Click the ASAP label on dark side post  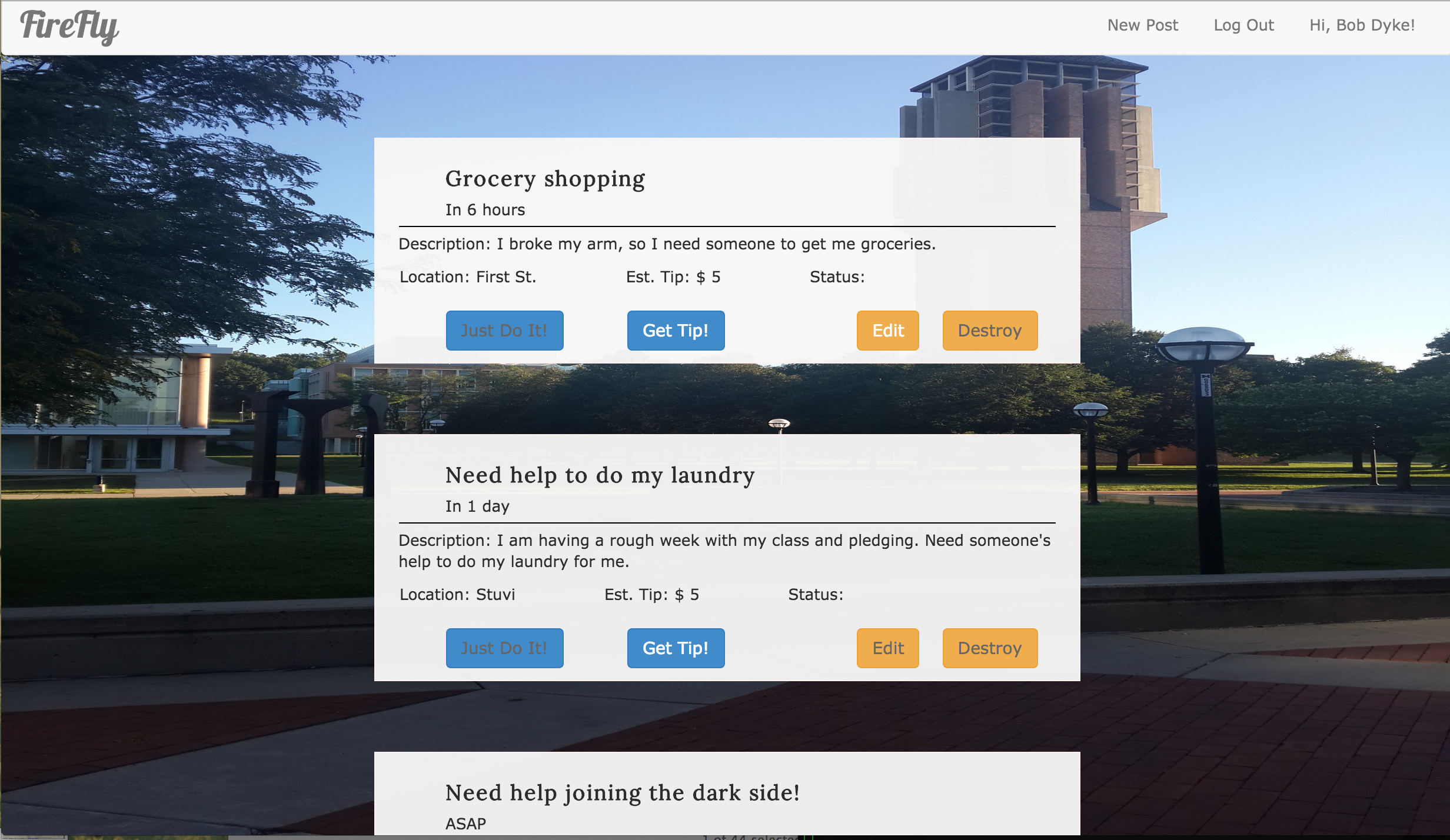465,824
